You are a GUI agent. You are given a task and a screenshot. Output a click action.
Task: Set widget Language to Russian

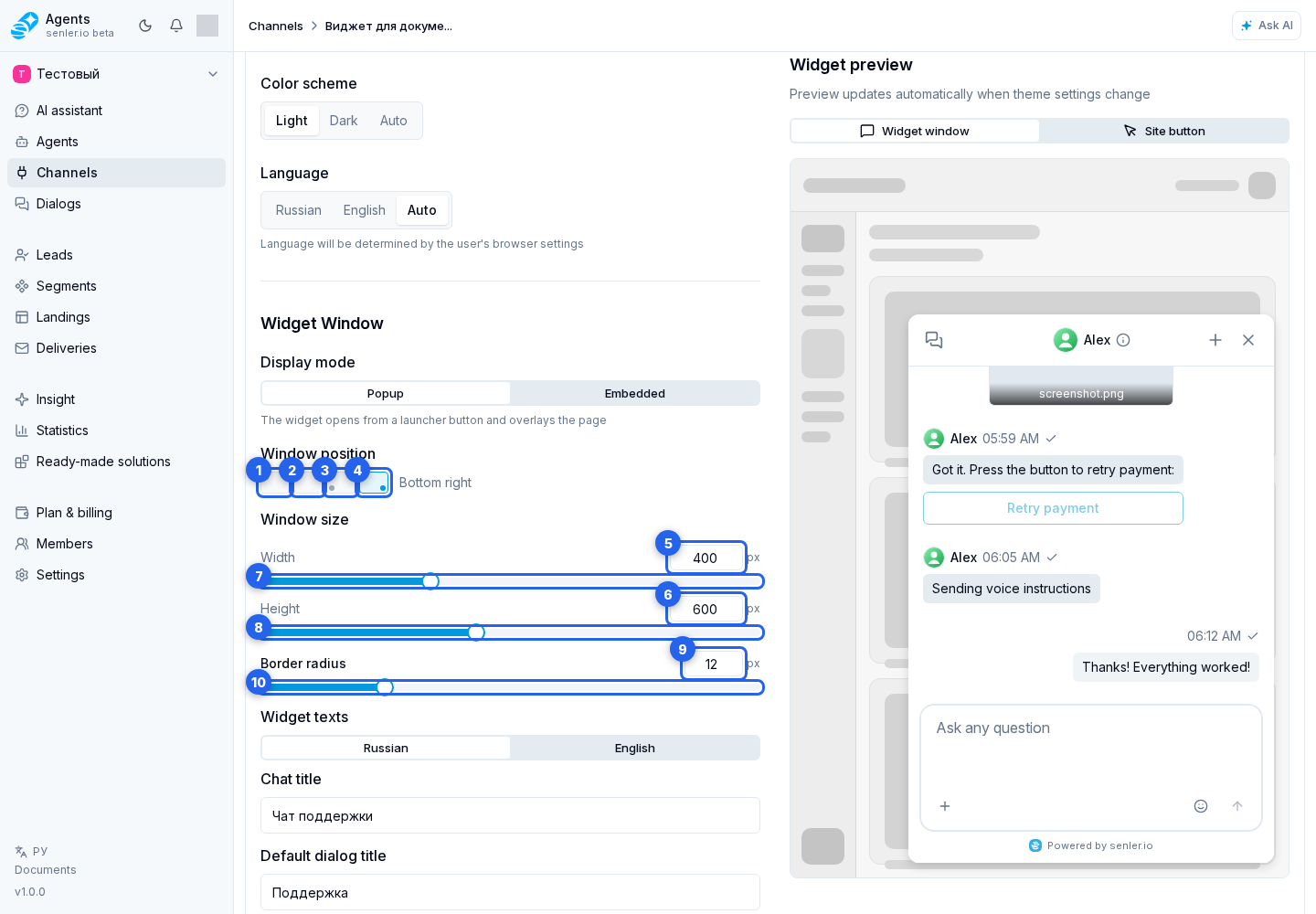click(x=299, y=210)
